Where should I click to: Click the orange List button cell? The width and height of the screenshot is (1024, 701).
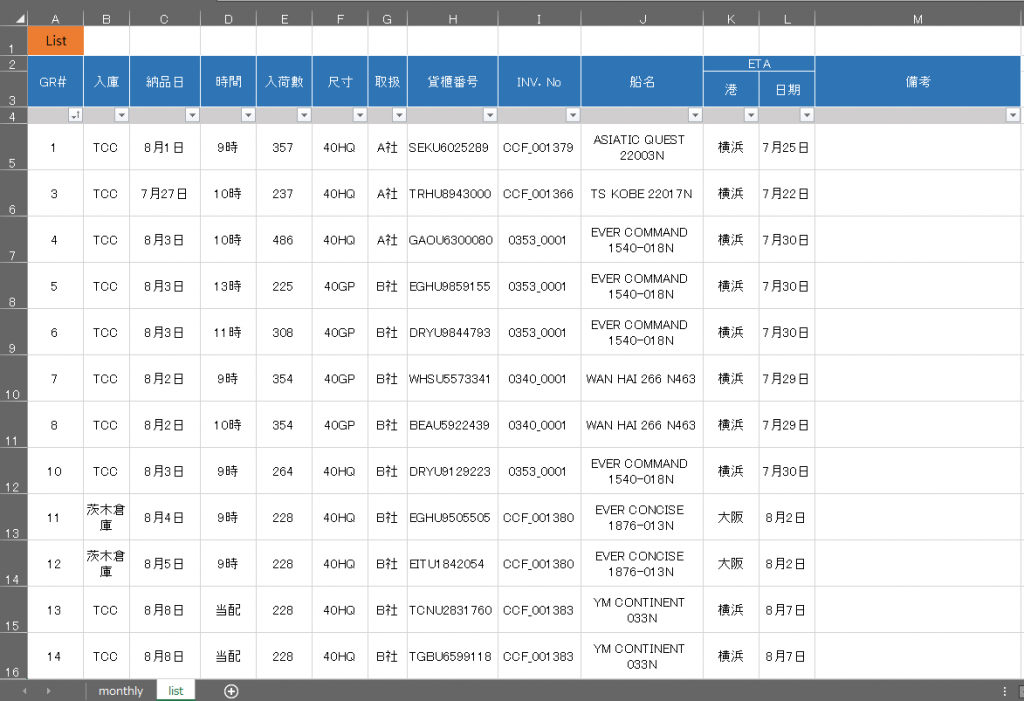click(x=56, y=41)
